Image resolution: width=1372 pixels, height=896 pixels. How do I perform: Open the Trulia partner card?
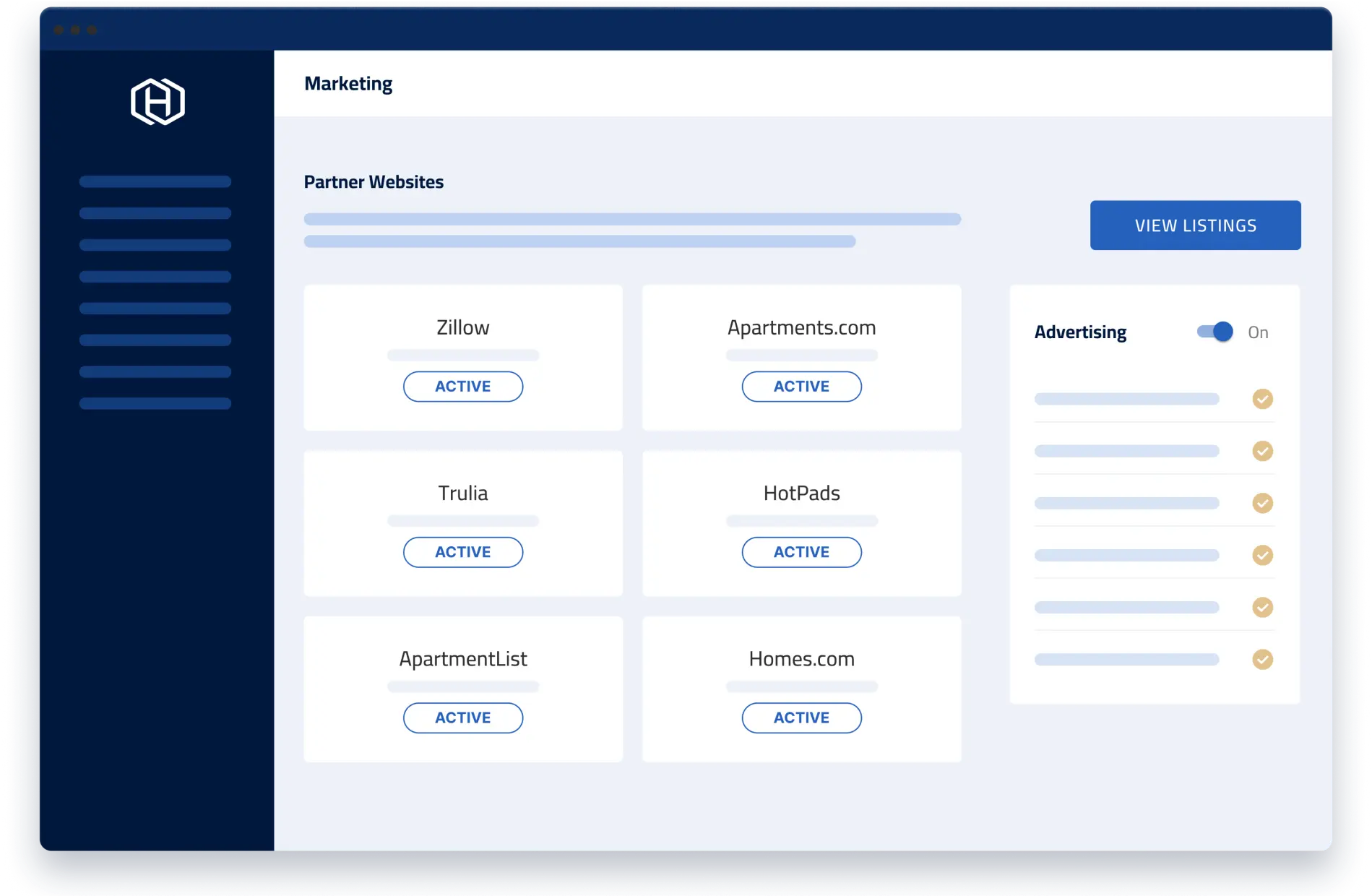462,524
